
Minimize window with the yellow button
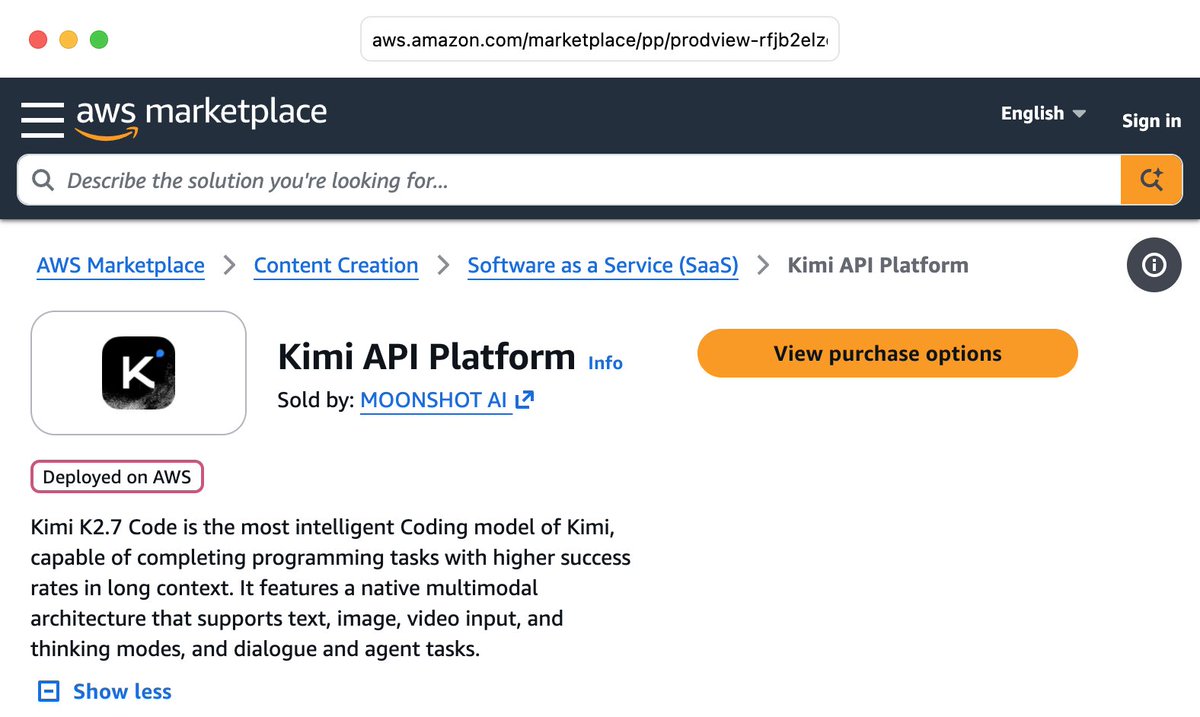69,40
